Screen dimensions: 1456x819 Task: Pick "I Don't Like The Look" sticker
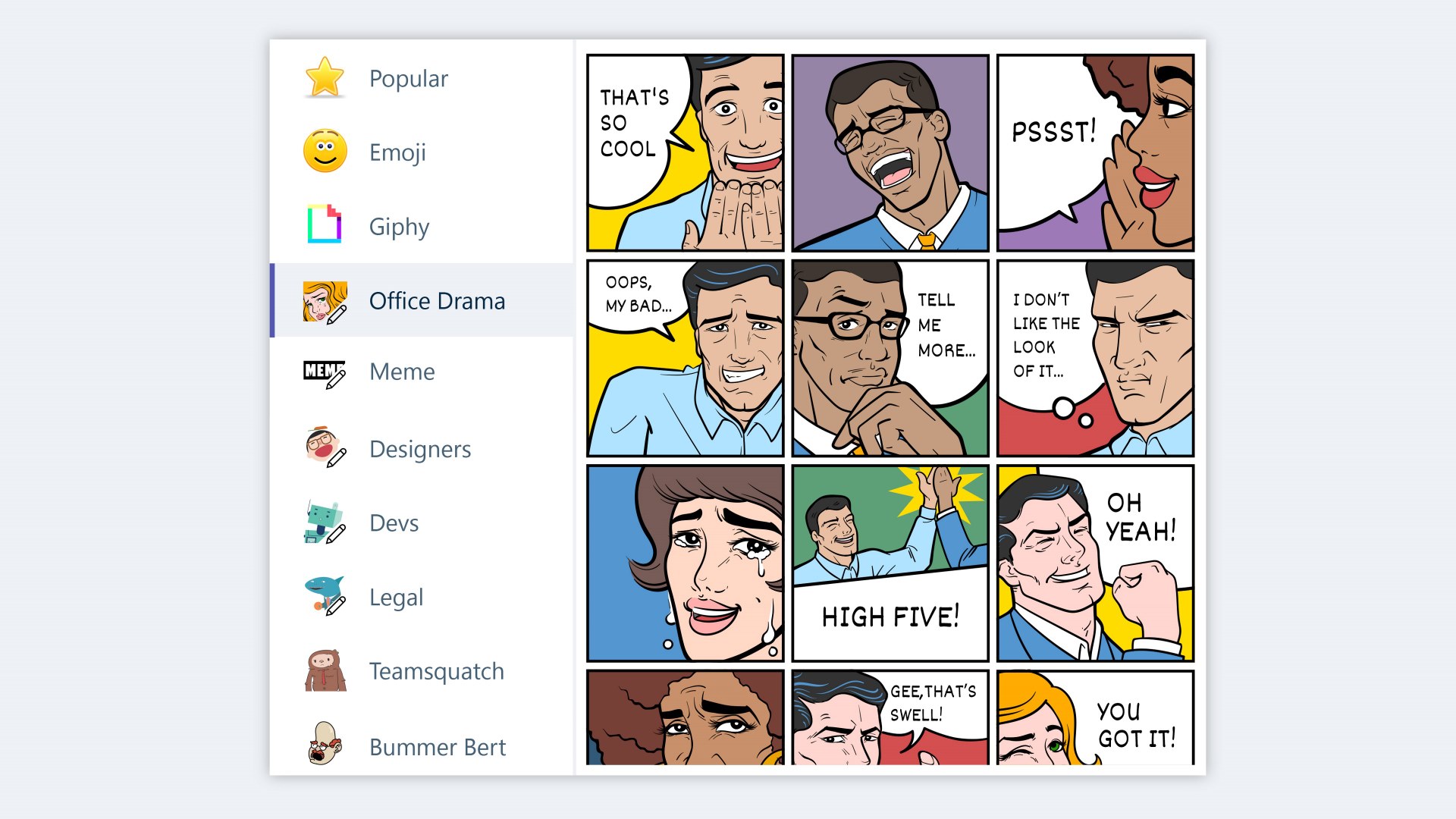pos(1095,358)
